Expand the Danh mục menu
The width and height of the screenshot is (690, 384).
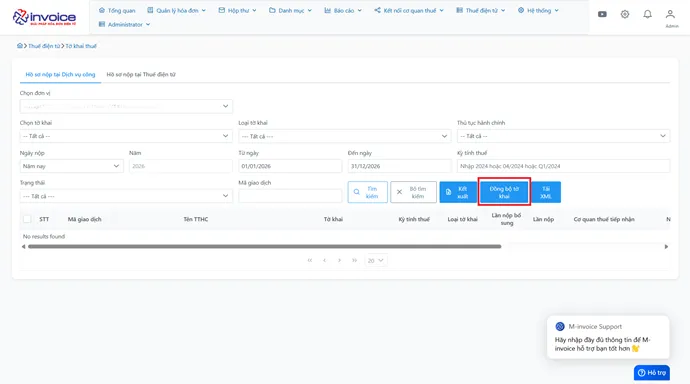[290, 10]
